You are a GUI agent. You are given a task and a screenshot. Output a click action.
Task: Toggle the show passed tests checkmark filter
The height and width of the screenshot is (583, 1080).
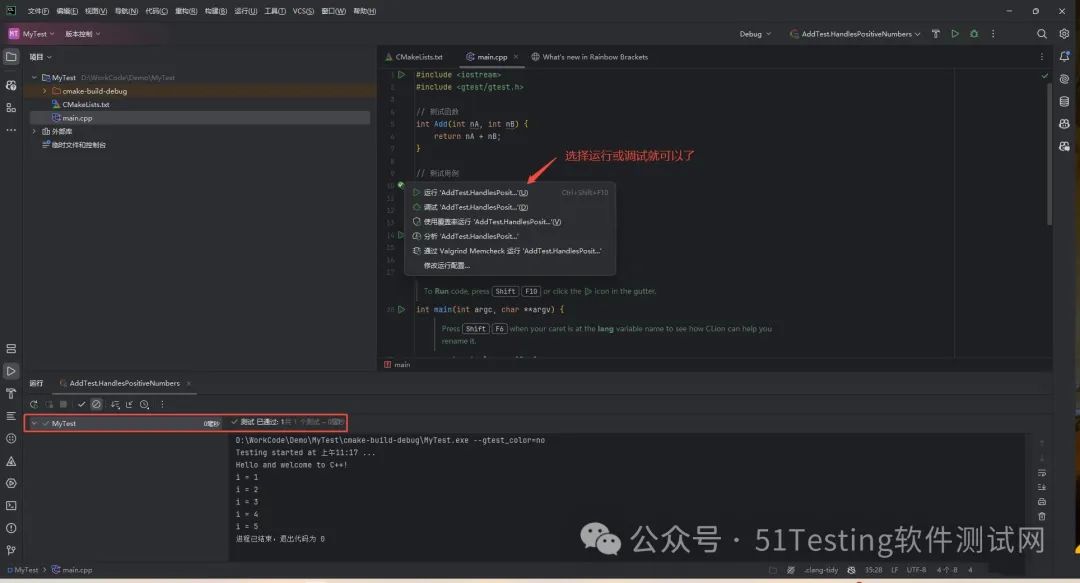(x=82, y=404)
